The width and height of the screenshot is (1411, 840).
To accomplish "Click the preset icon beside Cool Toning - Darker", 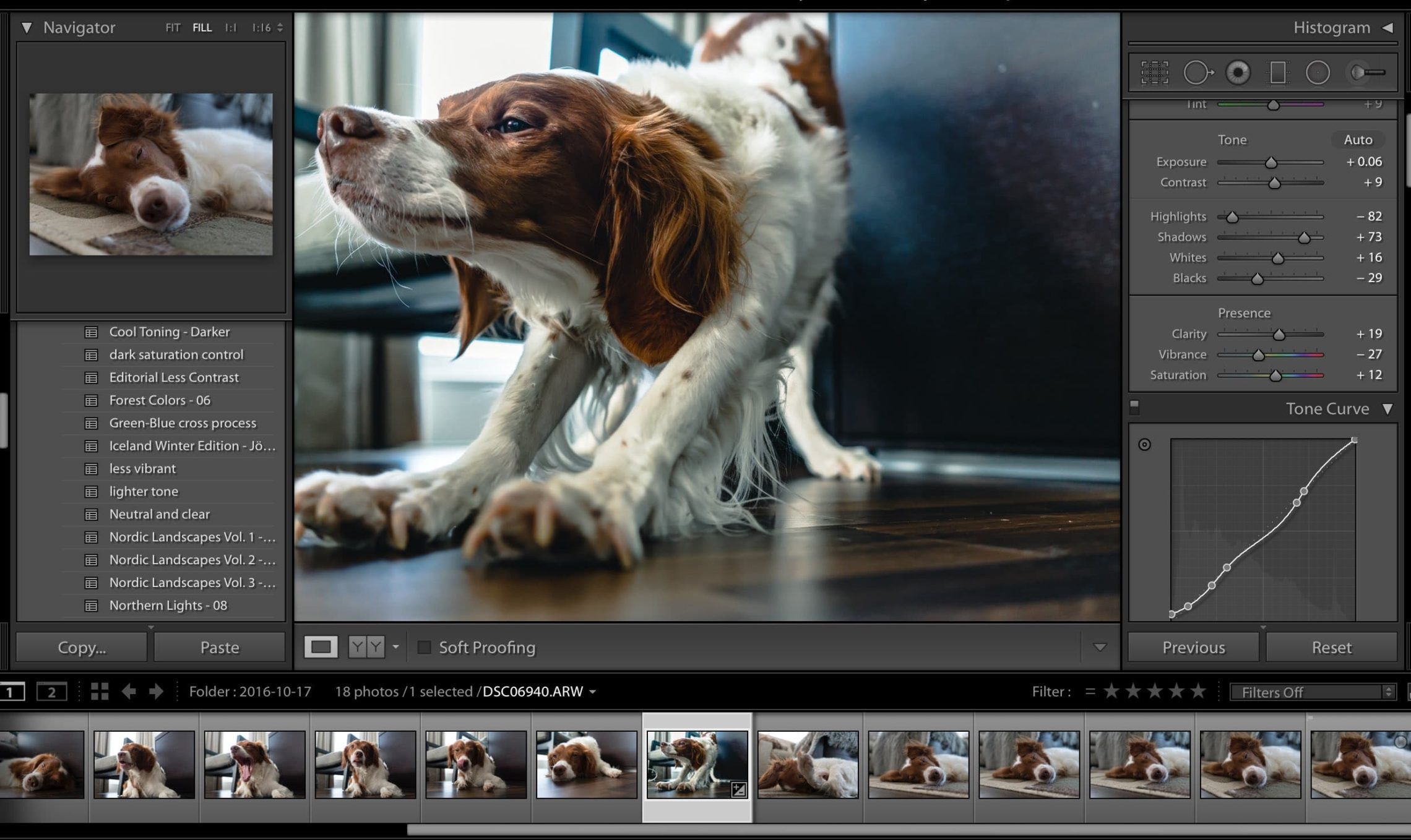I will [x=91, y=332].
